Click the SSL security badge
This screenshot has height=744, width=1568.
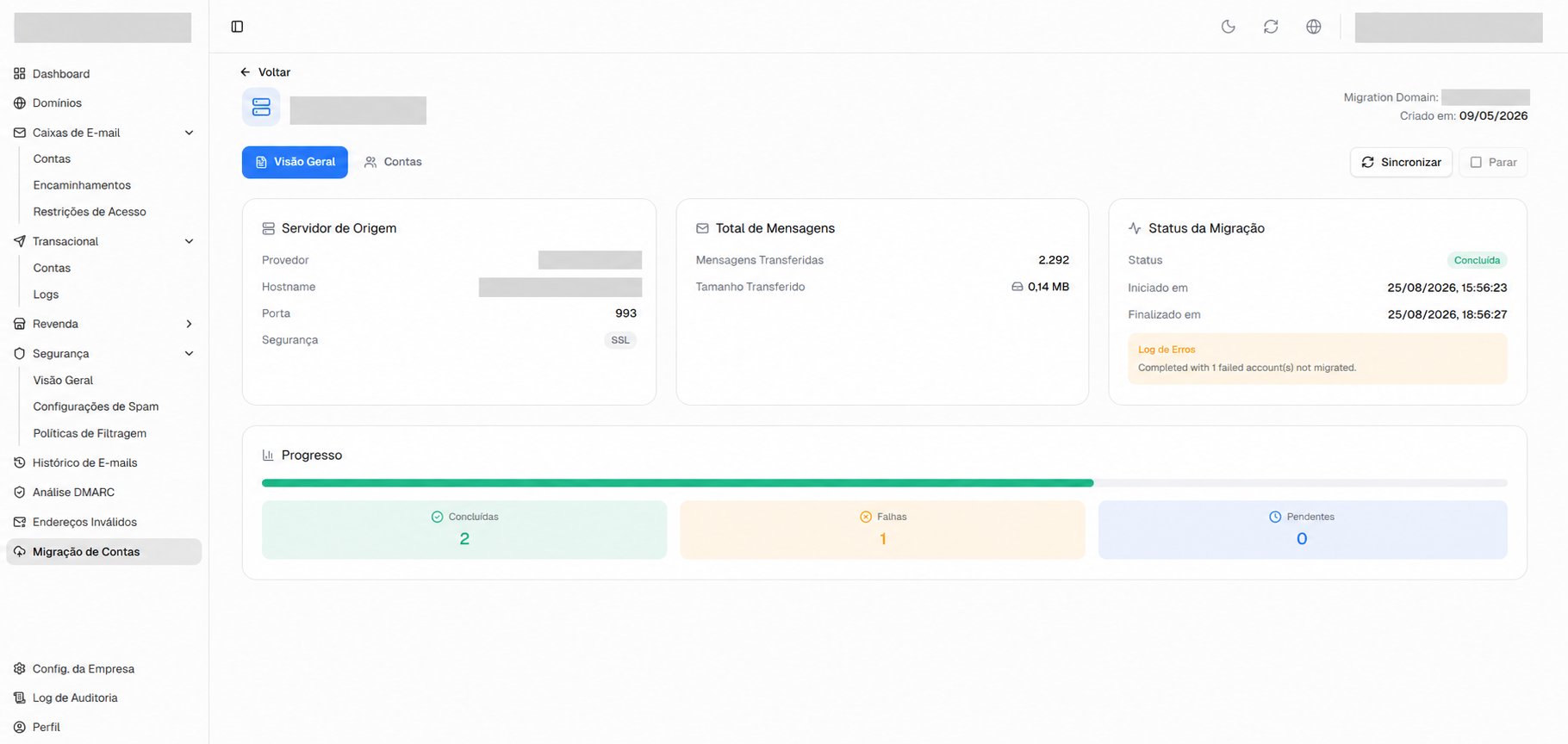tap(620, 340)
